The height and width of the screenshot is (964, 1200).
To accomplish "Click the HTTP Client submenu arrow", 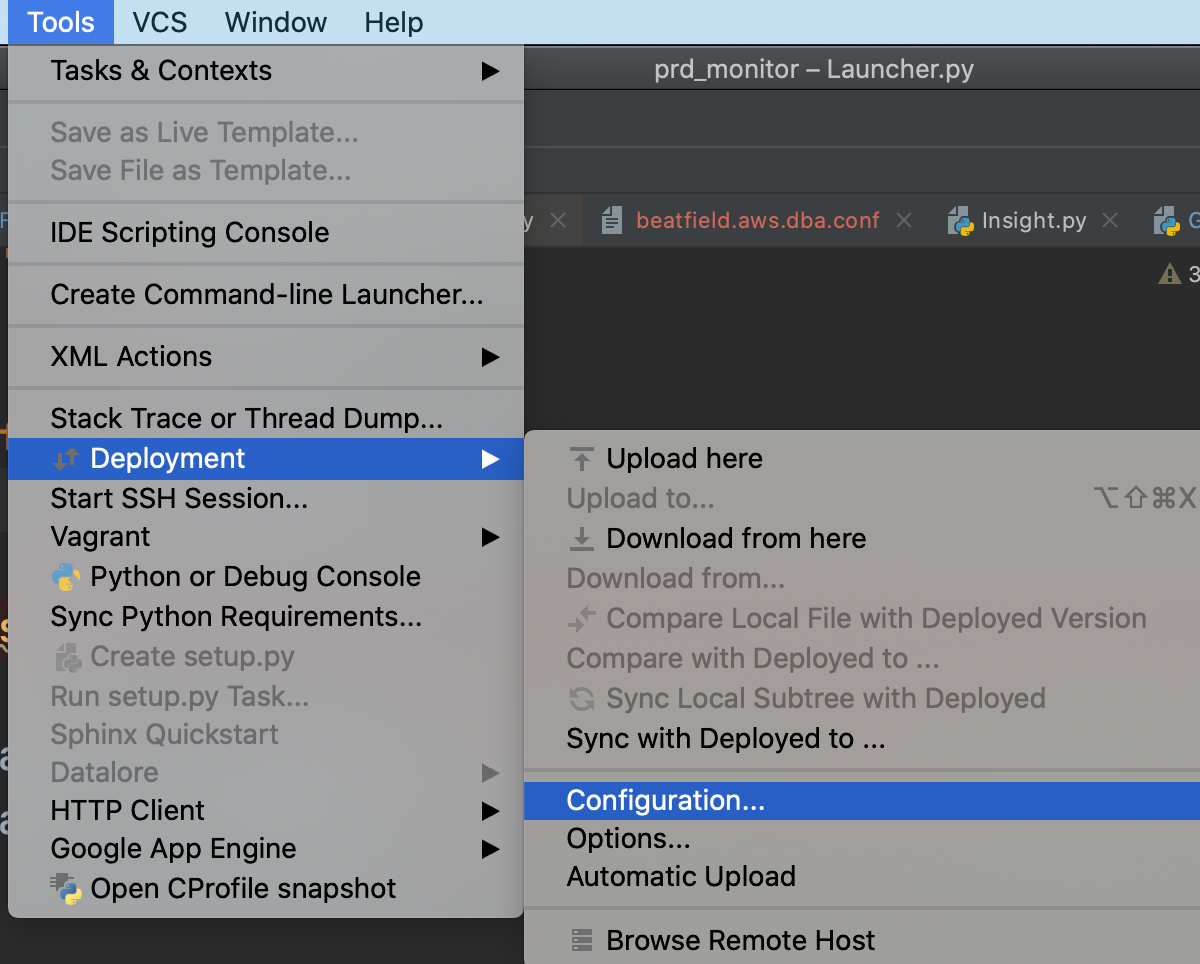I will tap(490, 811).
